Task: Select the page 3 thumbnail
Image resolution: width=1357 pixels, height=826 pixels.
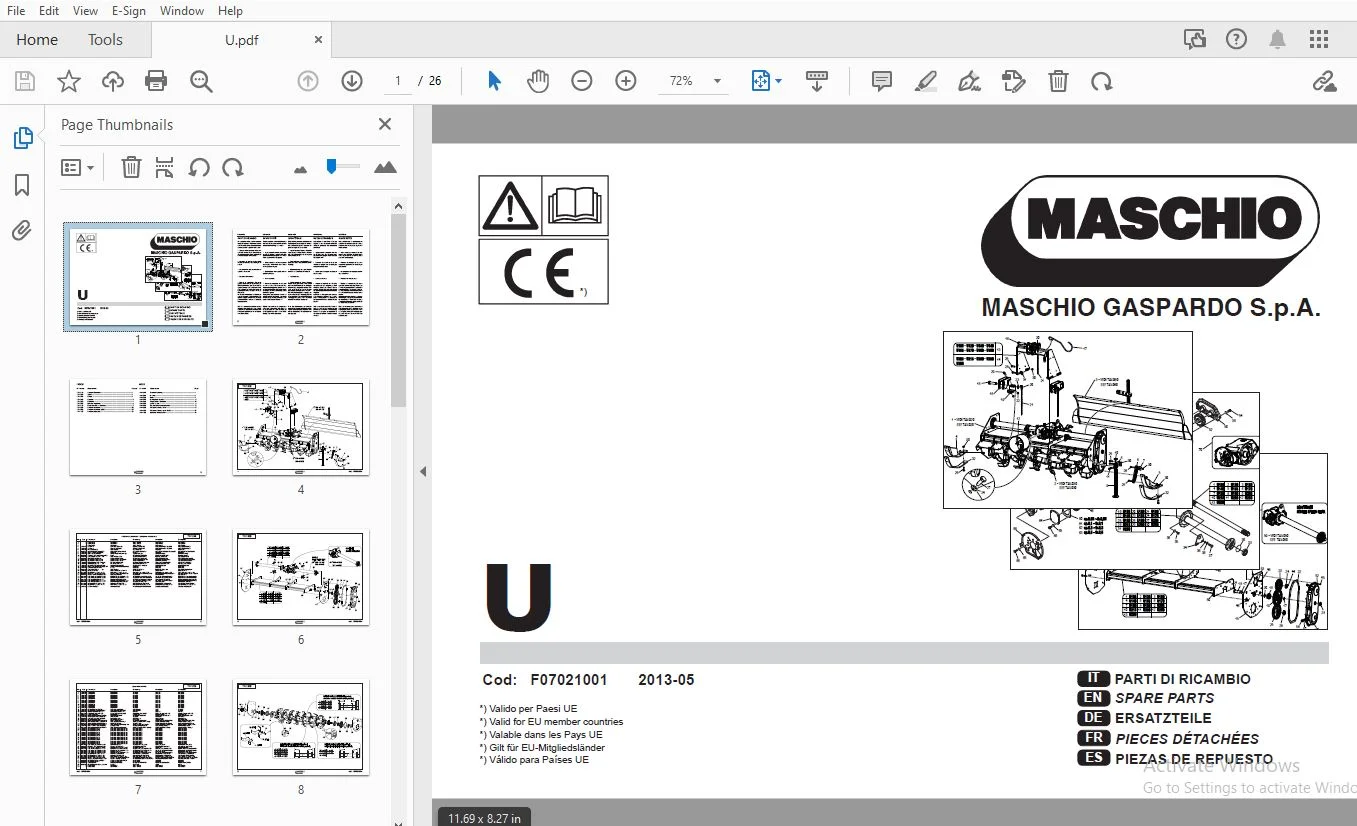Action: (x=138, y=427)
